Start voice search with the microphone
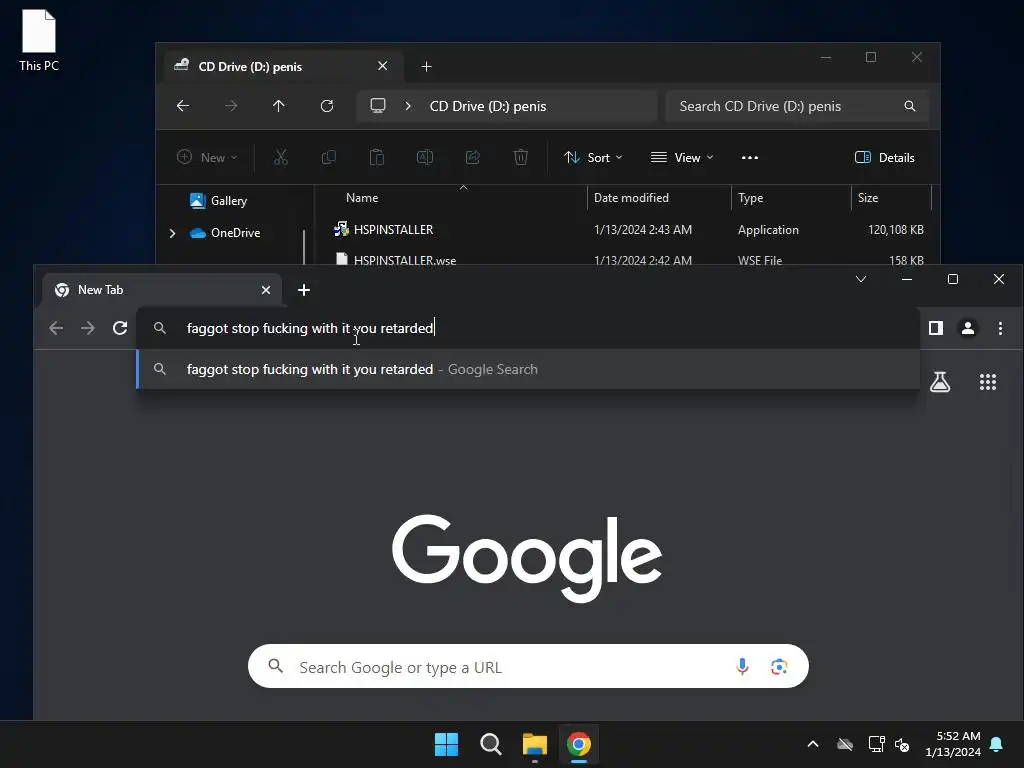 742,666
